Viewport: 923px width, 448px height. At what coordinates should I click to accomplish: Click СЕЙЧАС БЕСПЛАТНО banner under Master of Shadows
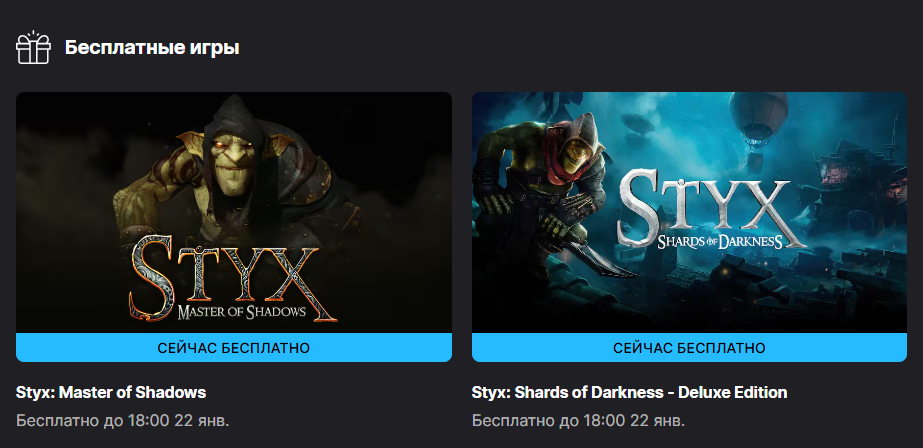[x=234, y=348]
